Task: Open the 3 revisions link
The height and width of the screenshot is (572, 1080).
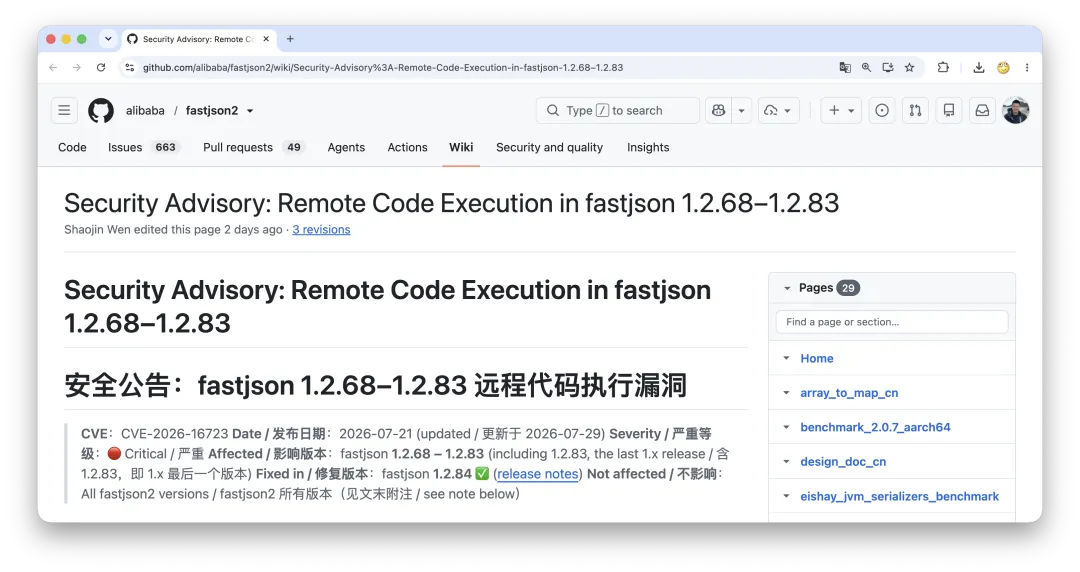Action: [x=321, y=229]
